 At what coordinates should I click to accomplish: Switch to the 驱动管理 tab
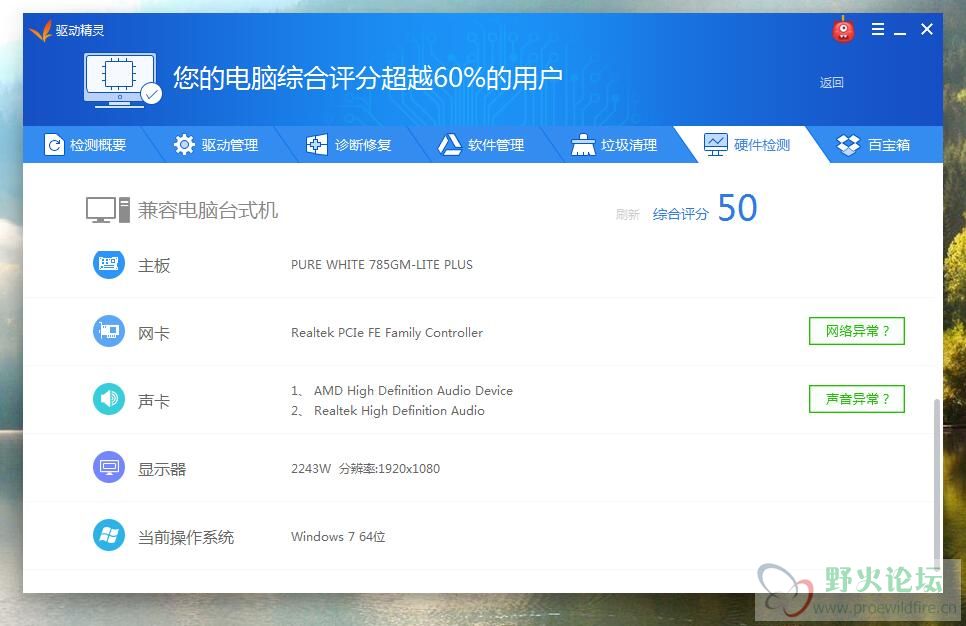(216, 145)
